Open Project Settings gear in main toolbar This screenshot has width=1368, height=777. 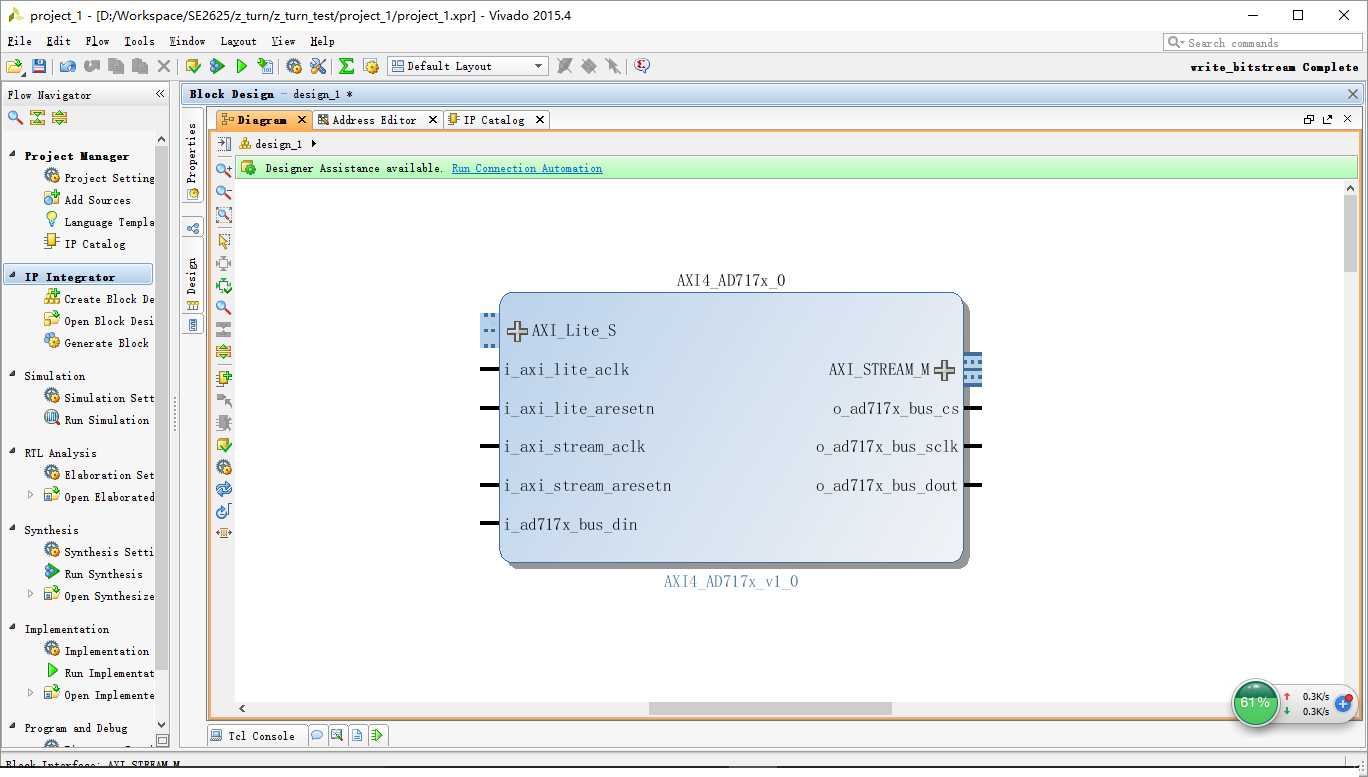click(x=294, y=66)
